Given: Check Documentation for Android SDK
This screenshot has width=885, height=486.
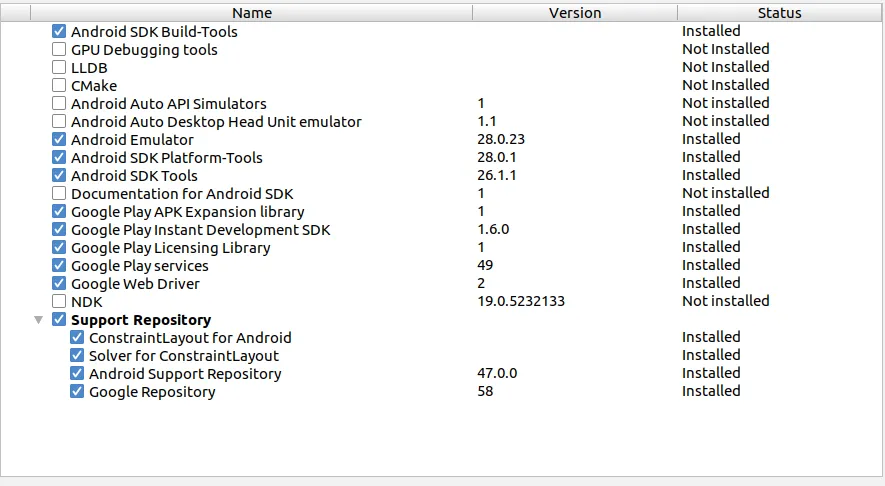Looking at the screenshot, I should 59,194.
